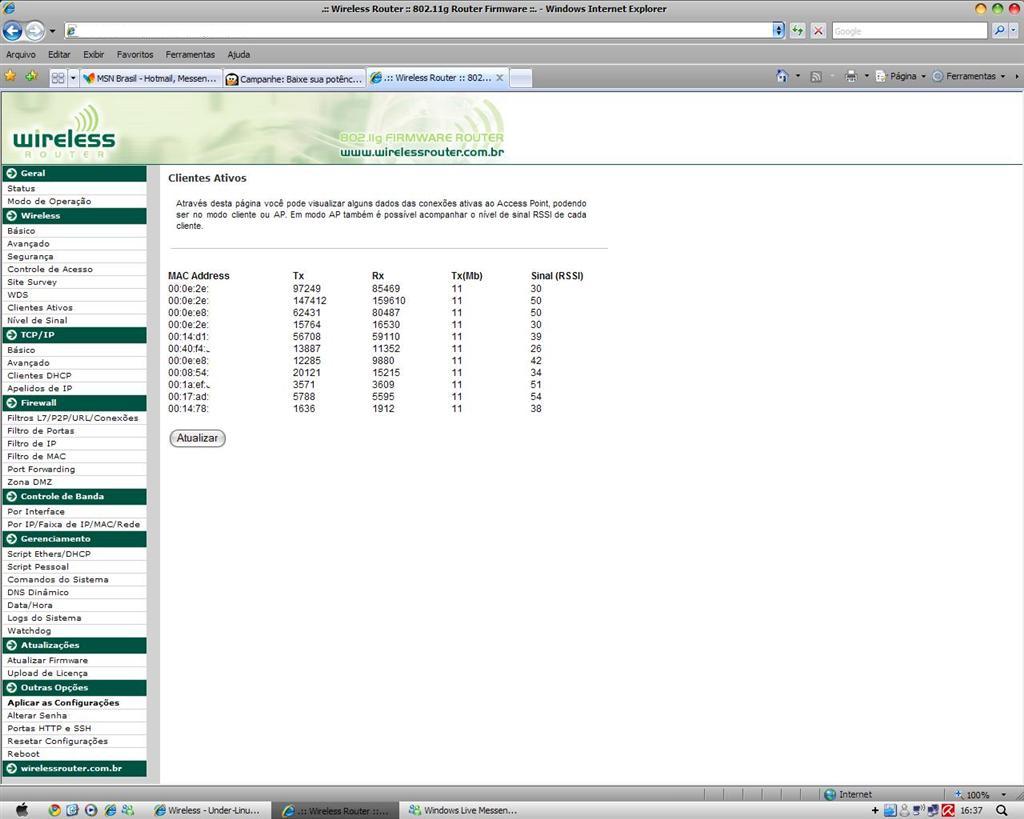Open the Ferramentas toolbar dropdown
The image size is (1024, 819).
969,76
